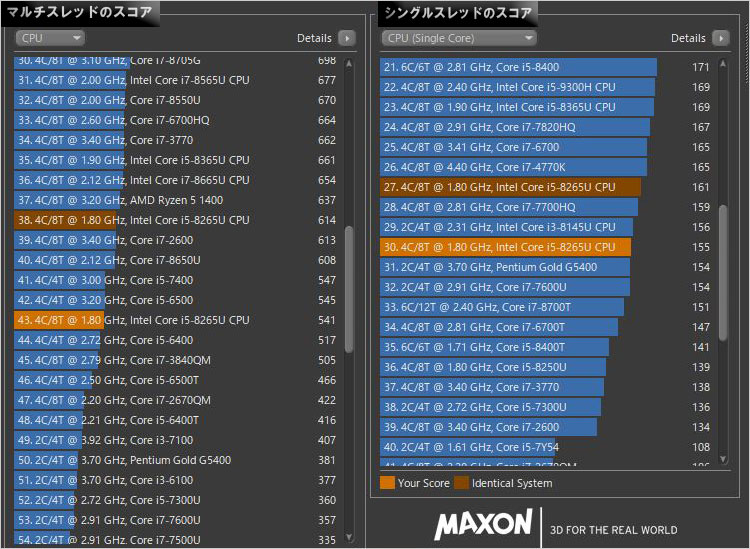The width and height of the screenshot is (750, 549).
Task: Select row 52 Core i5-7300U multi-thread
Action: pyautogui.click(x=175, y=500)
